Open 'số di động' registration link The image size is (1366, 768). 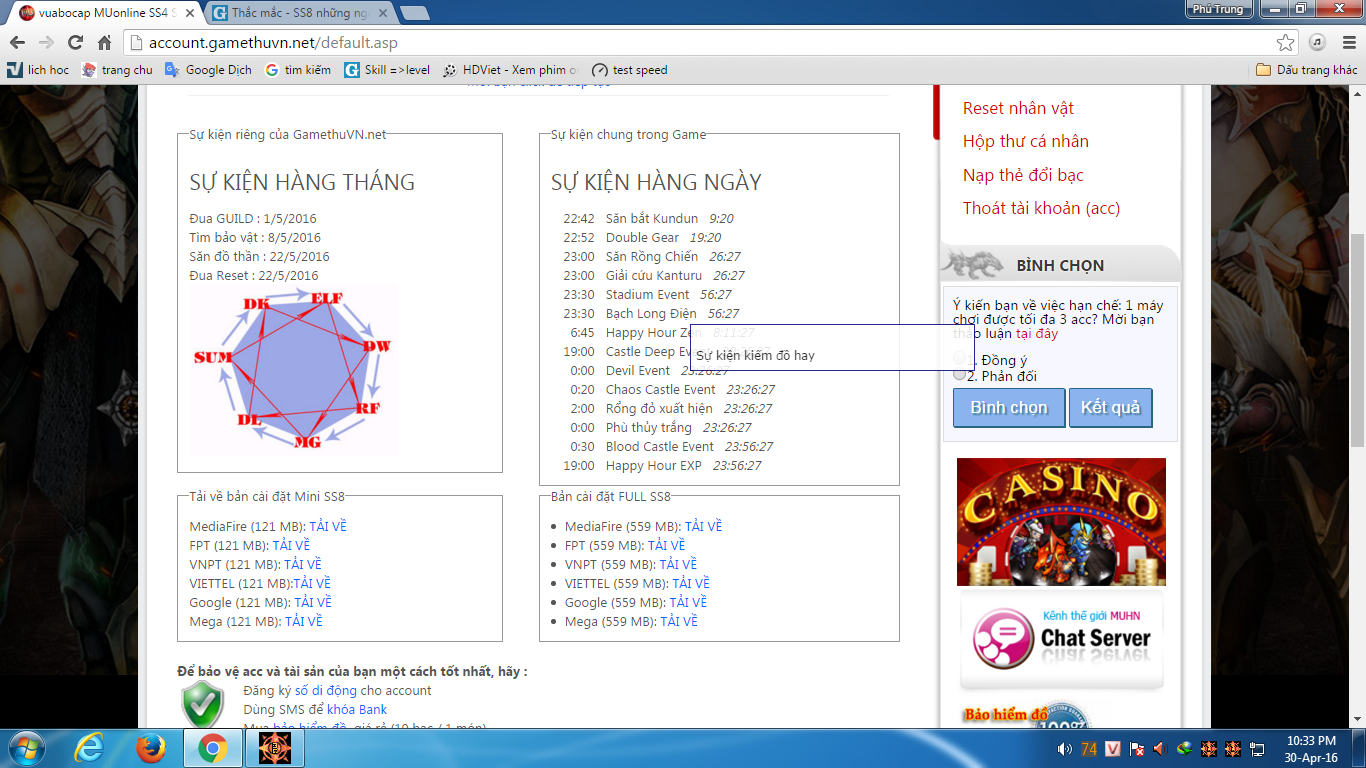point(325,690)
